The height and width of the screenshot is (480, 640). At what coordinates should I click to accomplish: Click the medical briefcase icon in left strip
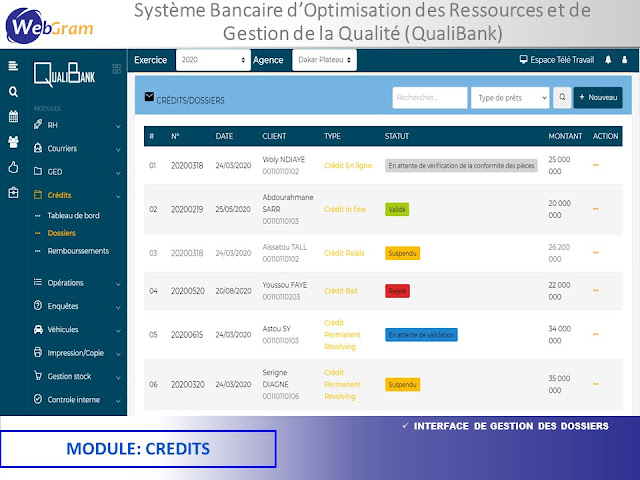click(13, 193)
